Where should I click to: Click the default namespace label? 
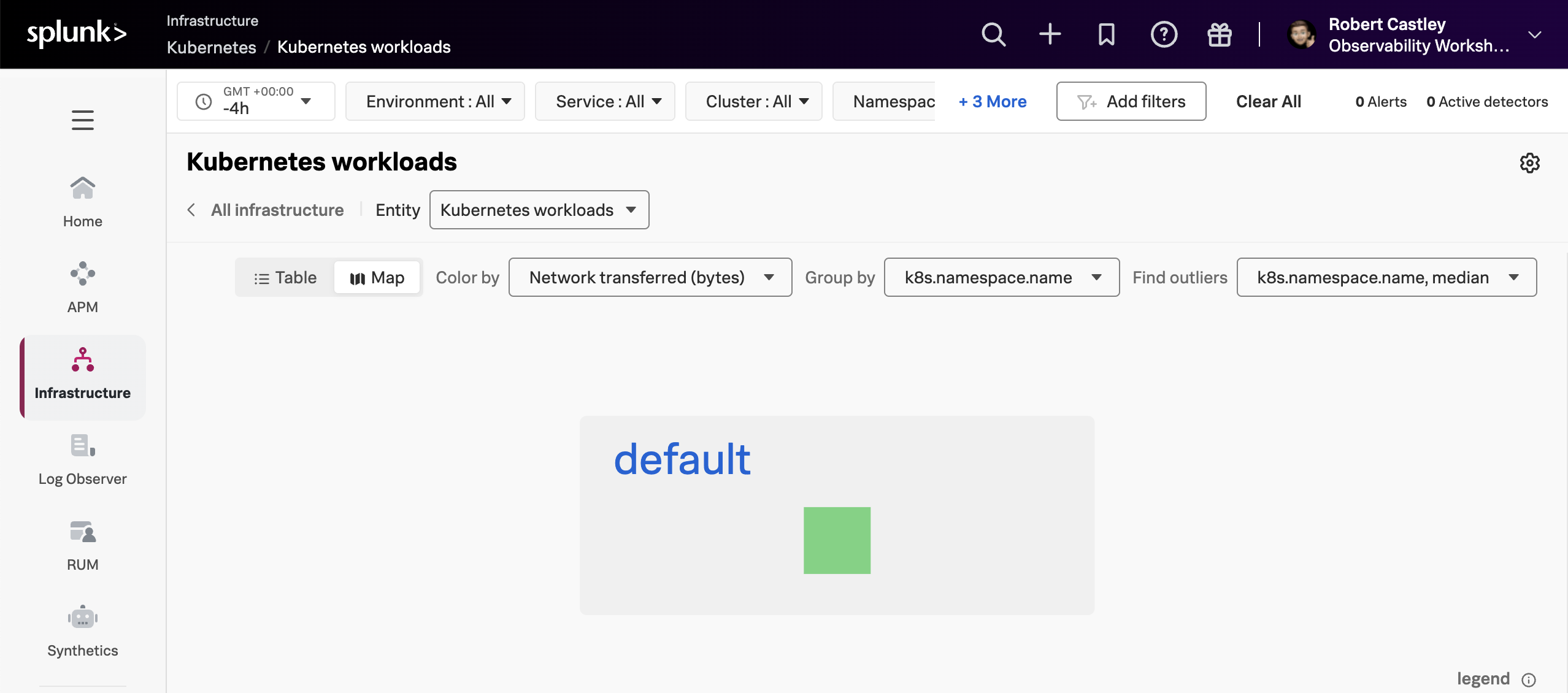point(682,459)
